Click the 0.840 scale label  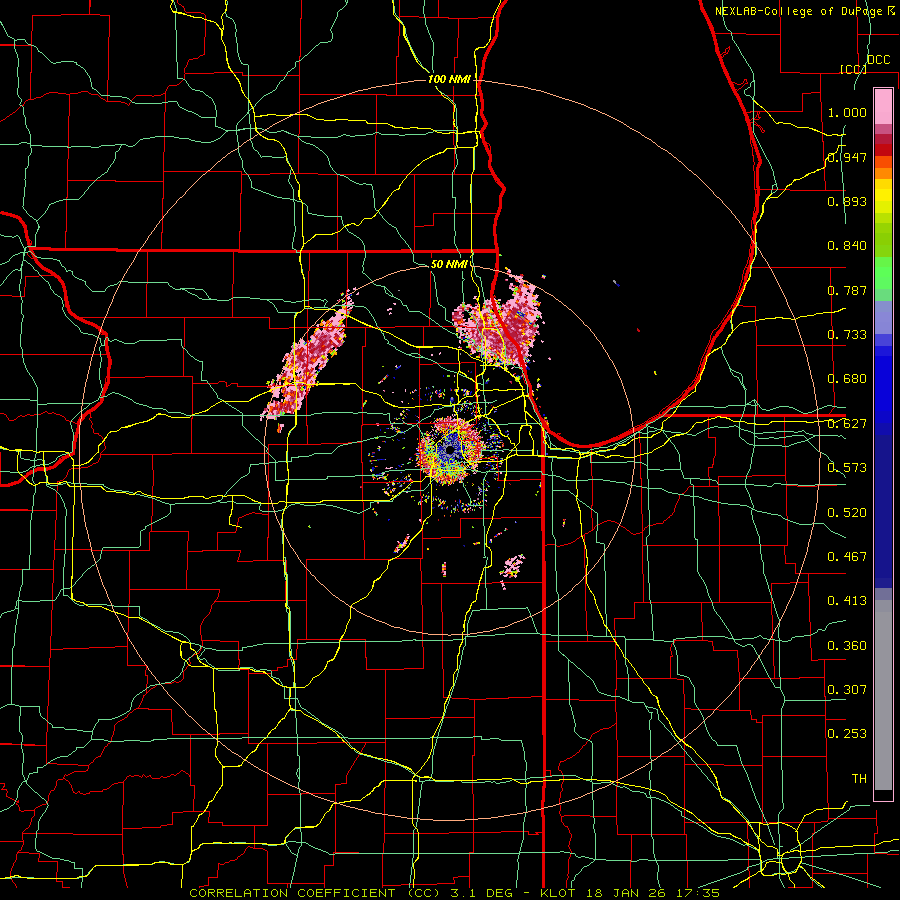point(847,246)
